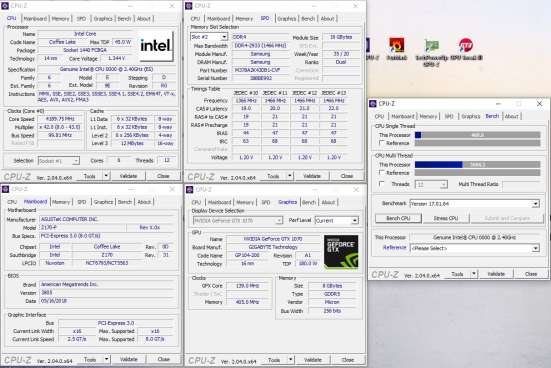Switch to Graphics tab in CPU window
Screen dimensions: 551x368
103,19
